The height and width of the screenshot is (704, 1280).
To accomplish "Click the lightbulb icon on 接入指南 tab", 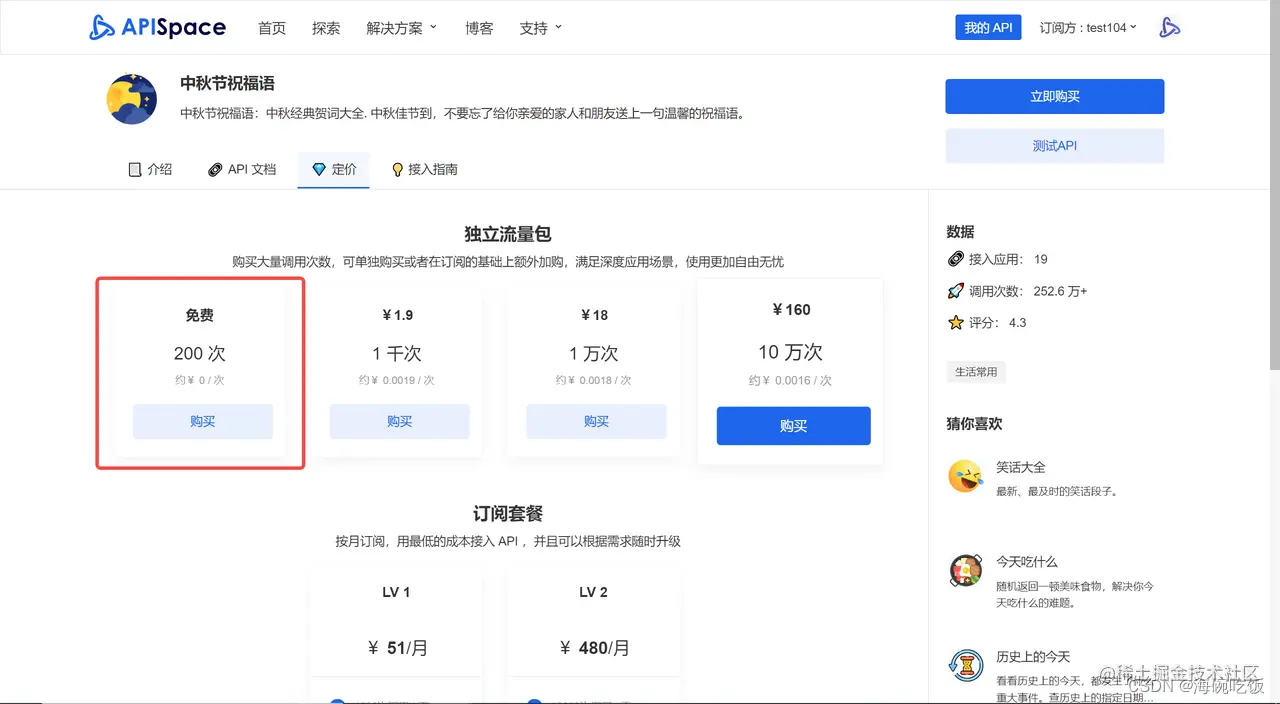I will click(x=397, y=169).
